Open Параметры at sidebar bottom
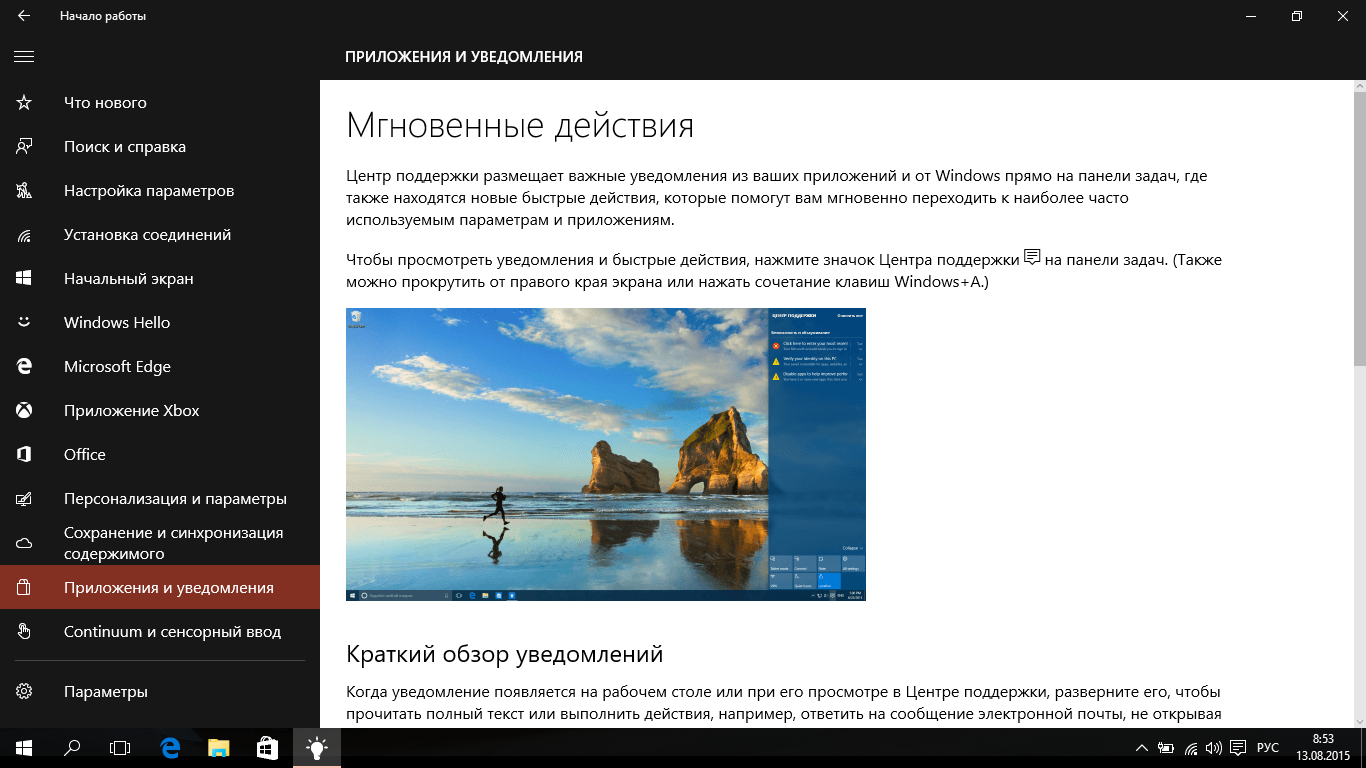Screen dimensions: 1366x768 (x=160, y=692)
